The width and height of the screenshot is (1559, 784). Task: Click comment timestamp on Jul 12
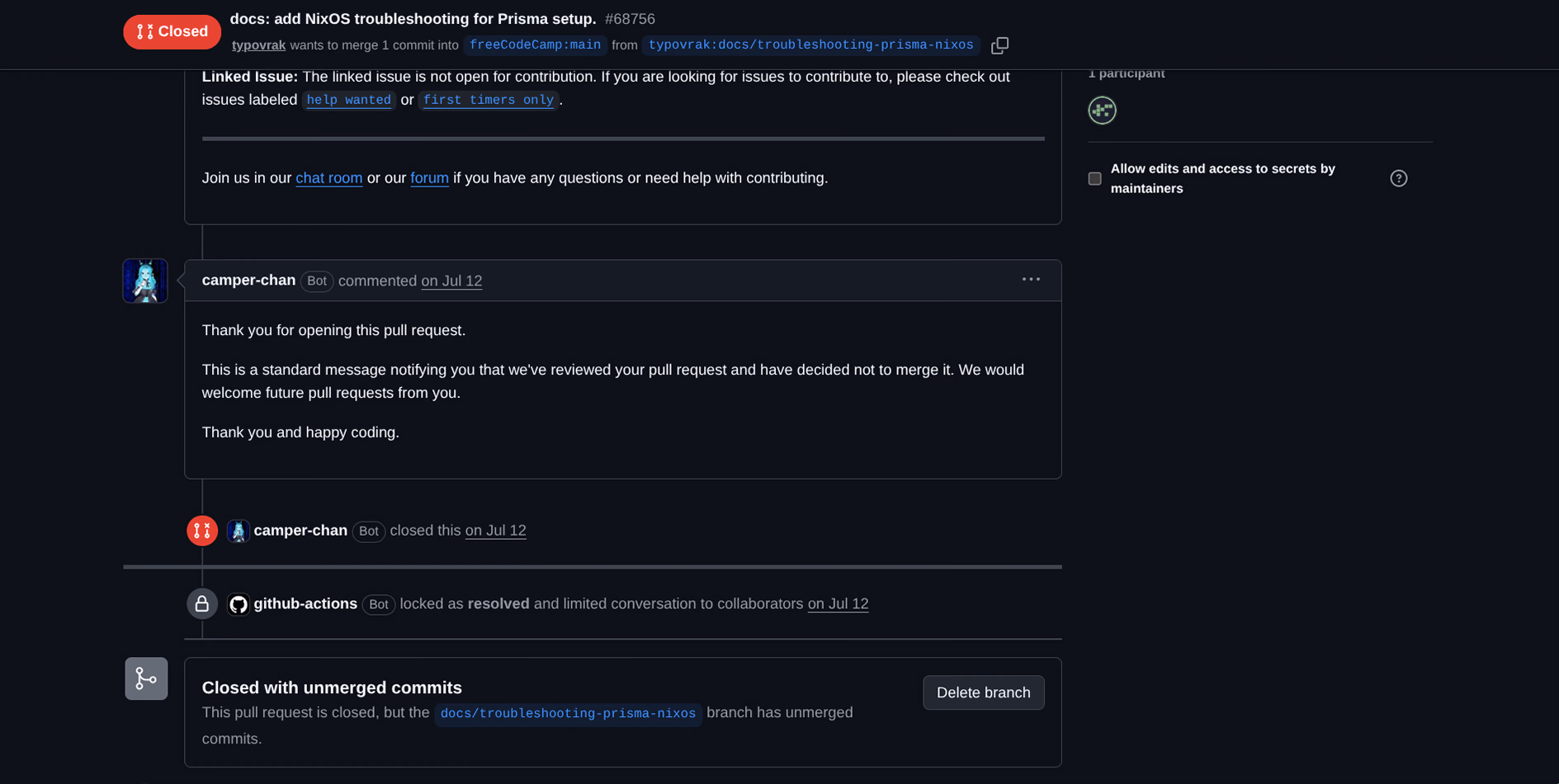(x=451, y=281)
